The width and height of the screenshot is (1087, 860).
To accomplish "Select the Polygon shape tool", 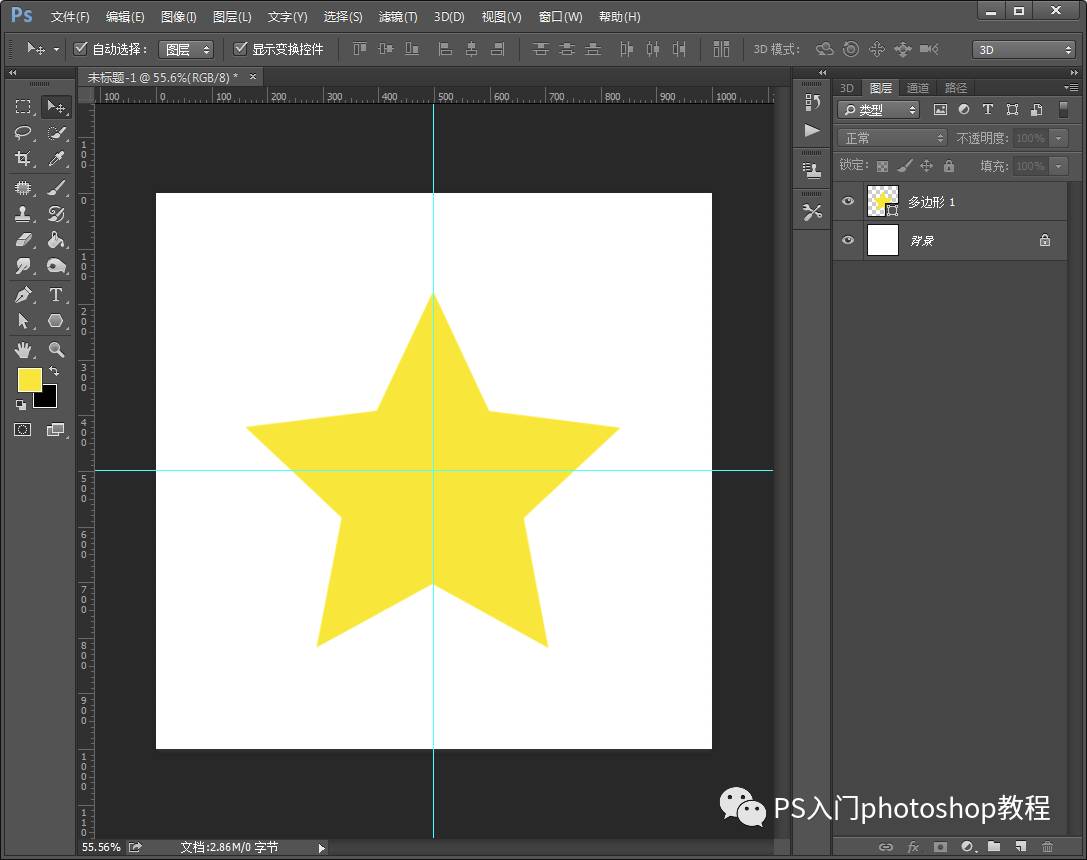I will [56, 322].
